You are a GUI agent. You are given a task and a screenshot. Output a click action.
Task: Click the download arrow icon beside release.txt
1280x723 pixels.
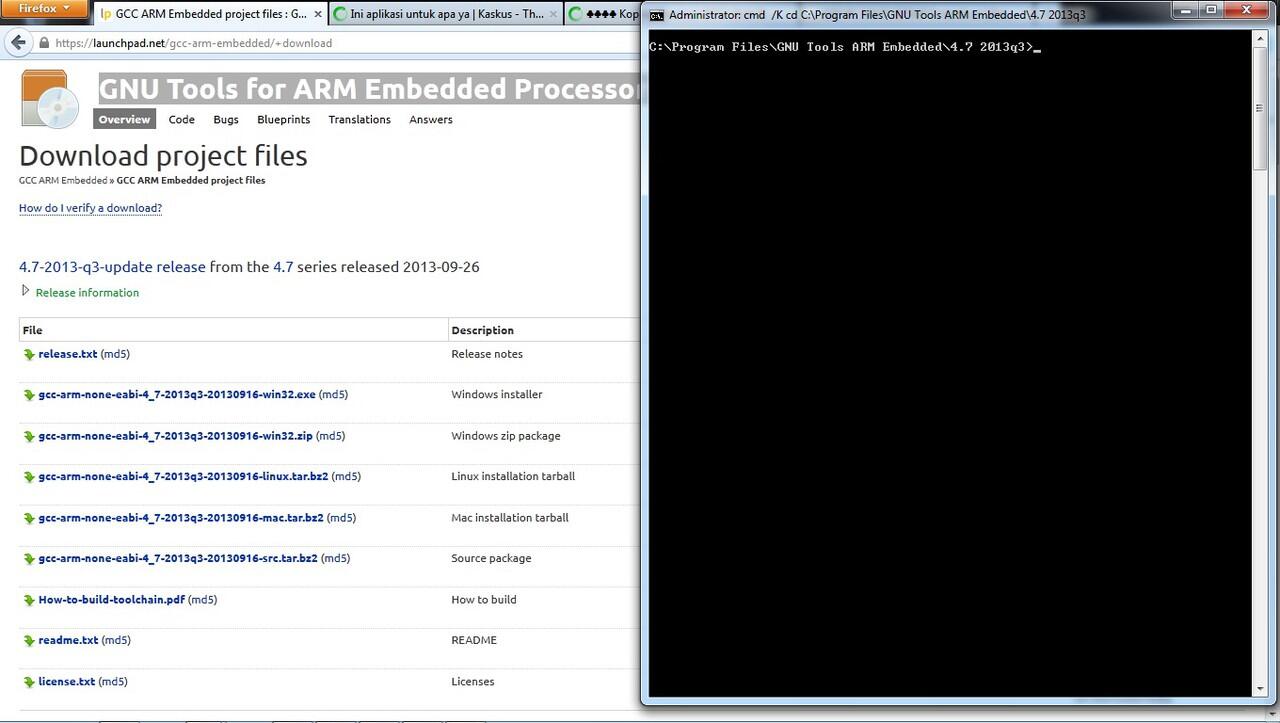click(29, 354)
